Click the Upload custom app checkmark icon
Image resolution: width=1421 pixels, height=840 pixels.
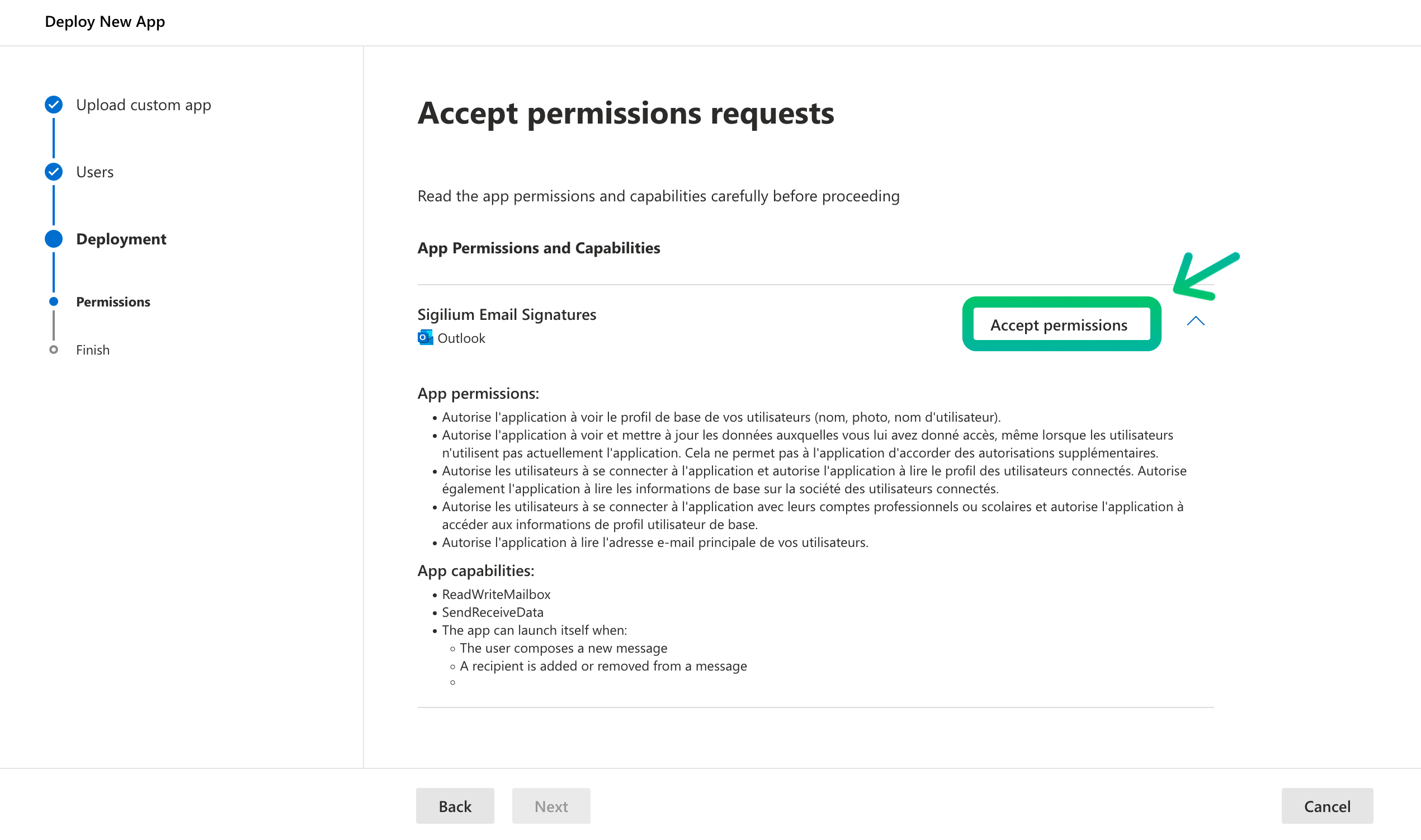(54, 105)
